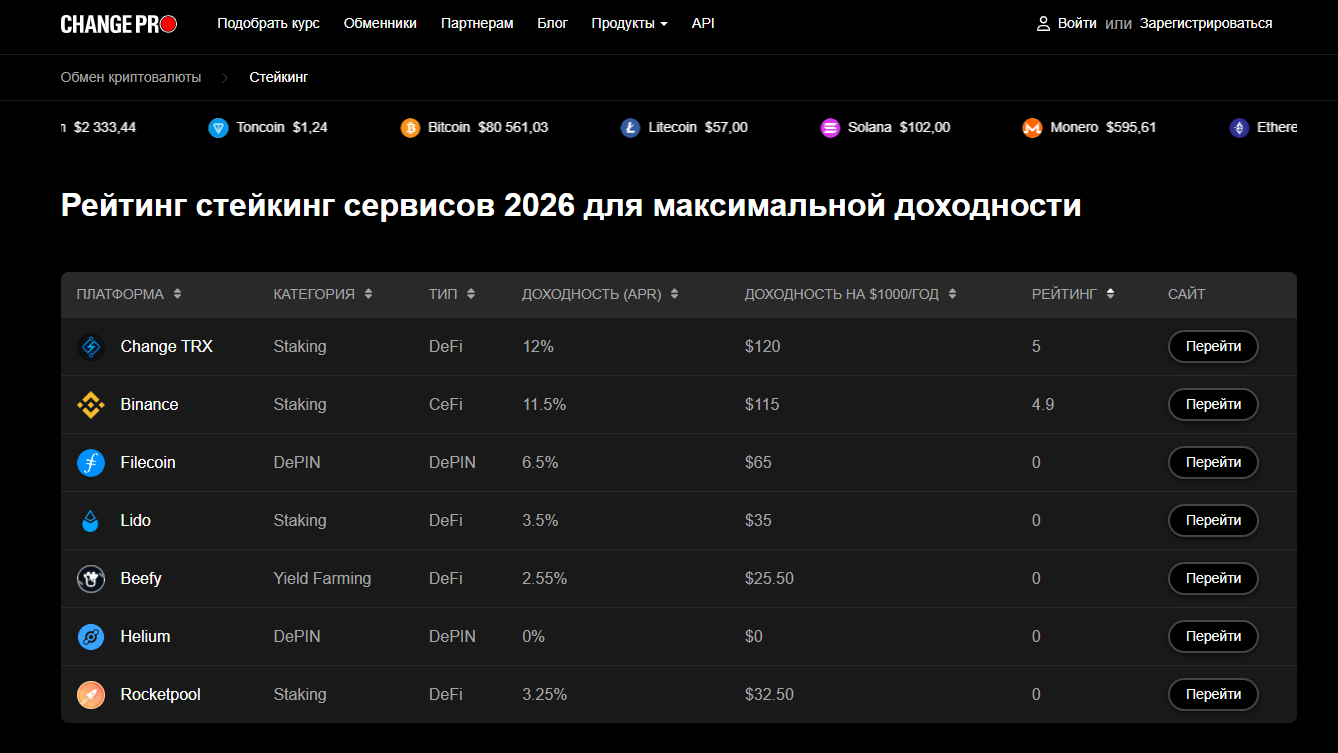Click Перейти button for Binance

coord(1213,405)
